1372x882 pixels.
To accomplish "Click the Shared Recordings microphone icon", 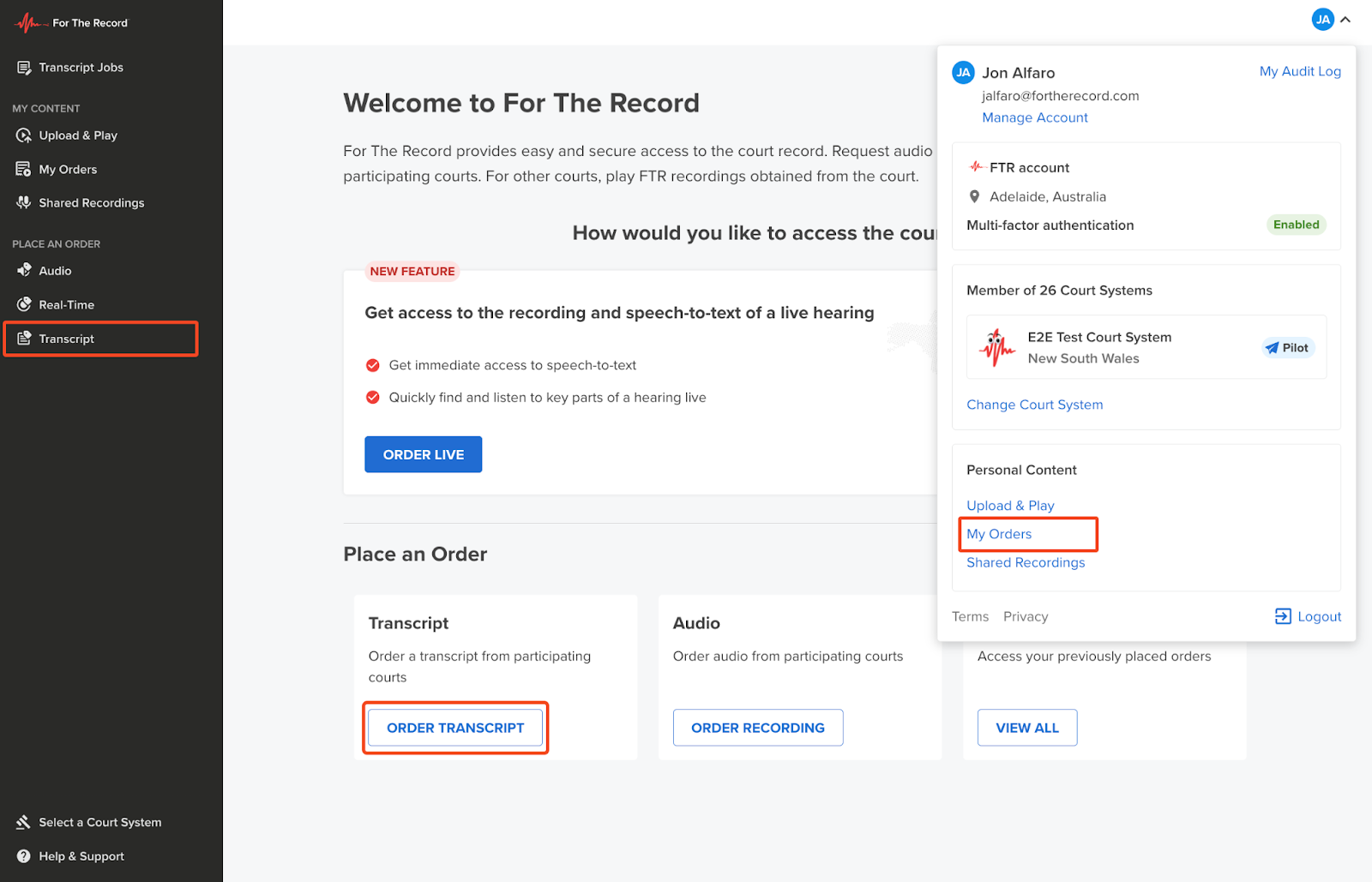I will (x=24, y=203).
